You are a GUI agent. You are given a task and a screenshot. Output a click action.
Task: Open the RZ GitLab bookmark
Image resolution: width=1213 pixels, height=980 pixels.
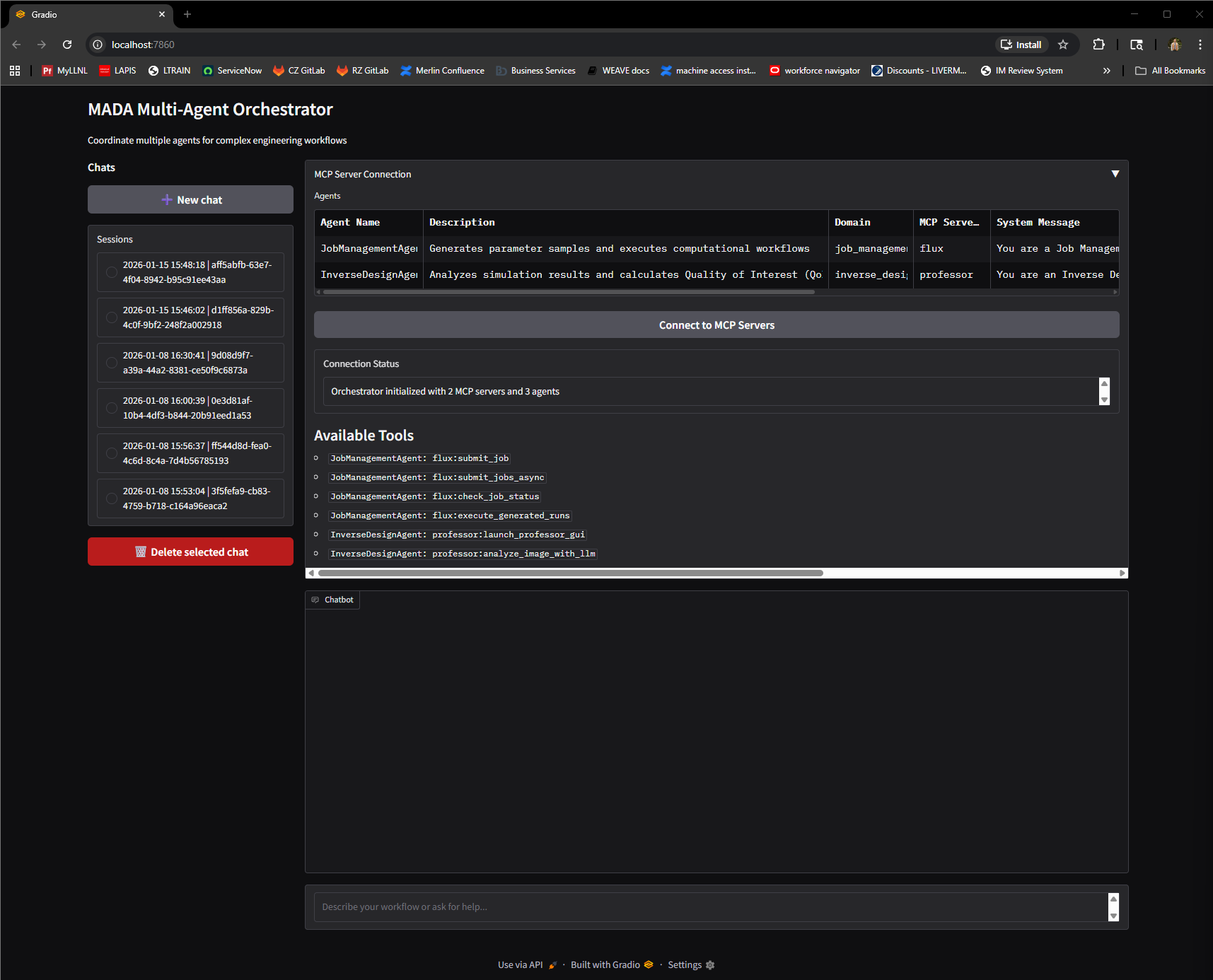(x=363, y=71)
